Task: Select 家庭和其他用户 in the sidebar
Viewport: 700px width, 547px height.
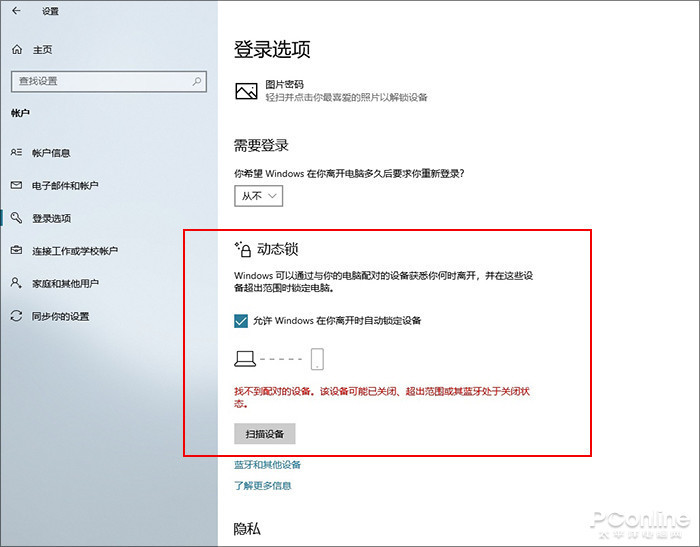Action: point(65,283)
